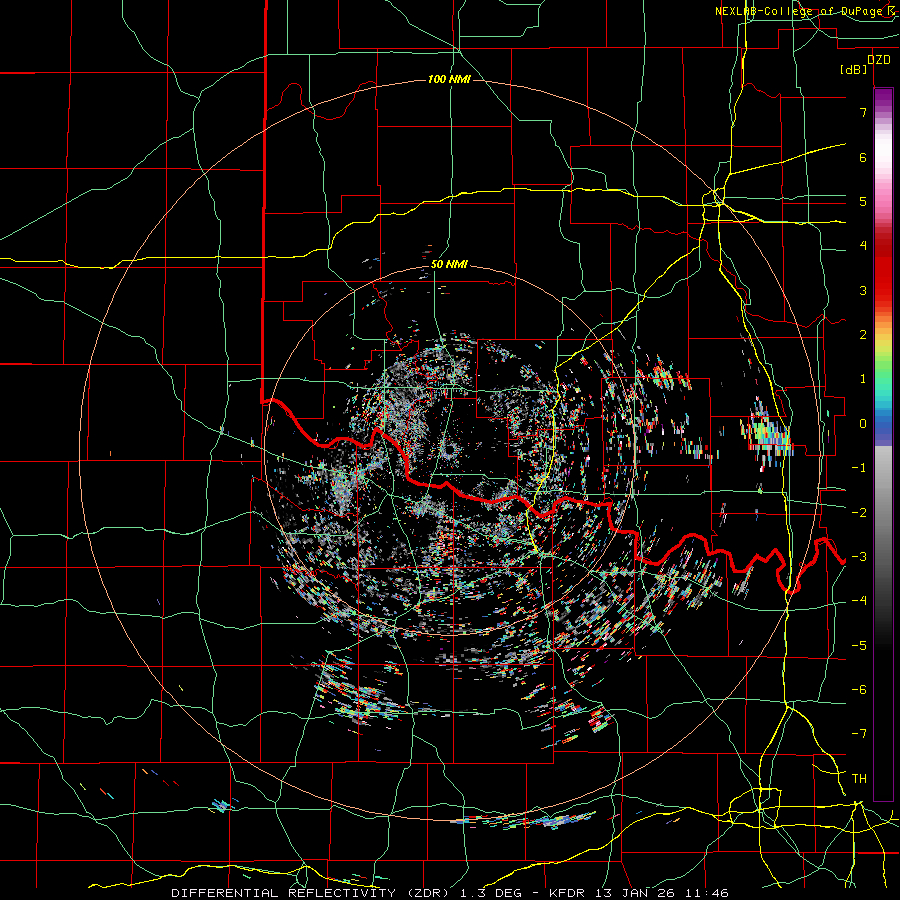This screenshot has height=900, width=900.
Task: Click the -1 value on the color scale
Action: pos(859,468)
